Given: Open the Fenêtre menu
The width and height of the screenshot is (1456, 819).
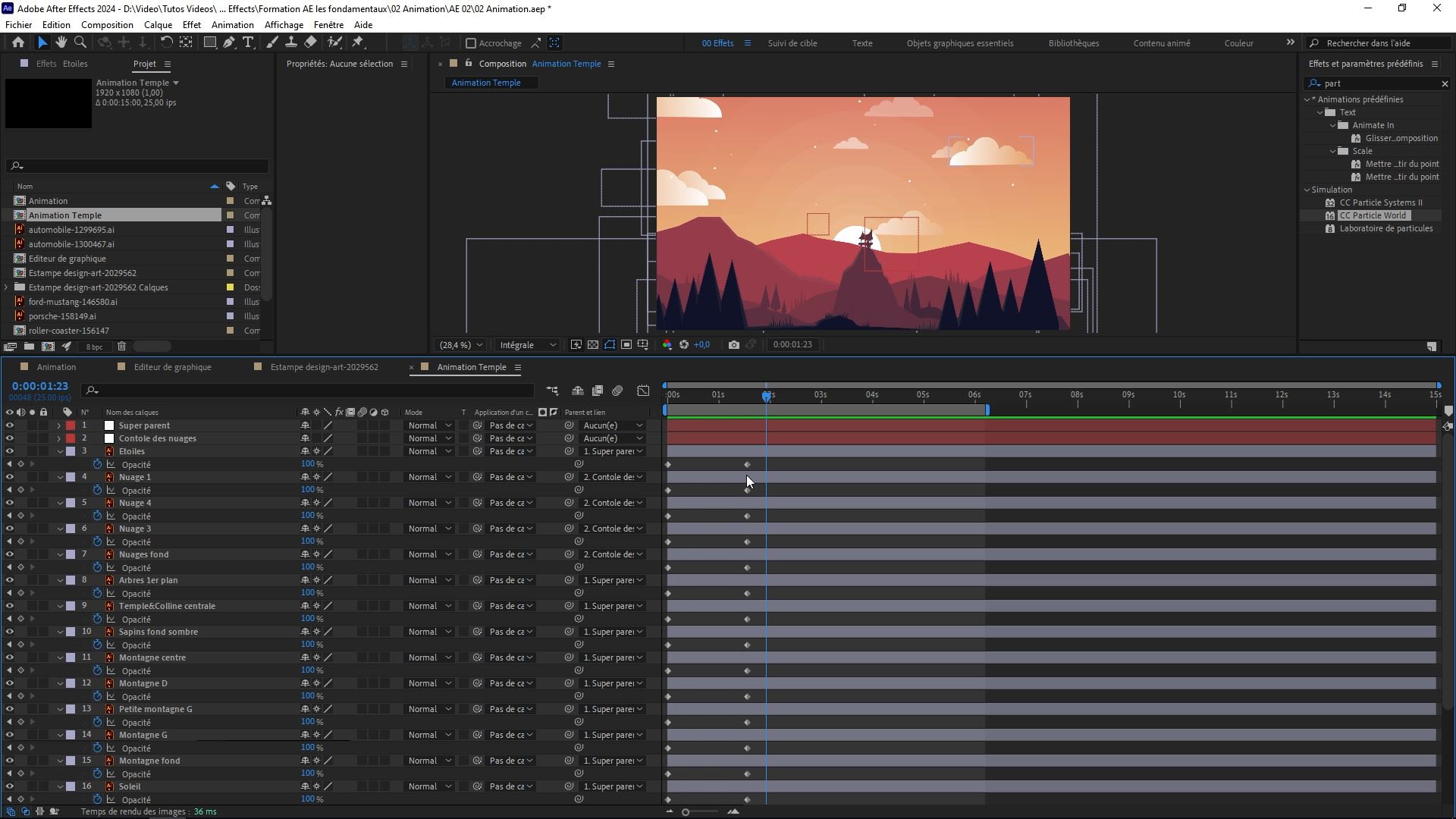Looking at the screenshot, I should [328, 24].
